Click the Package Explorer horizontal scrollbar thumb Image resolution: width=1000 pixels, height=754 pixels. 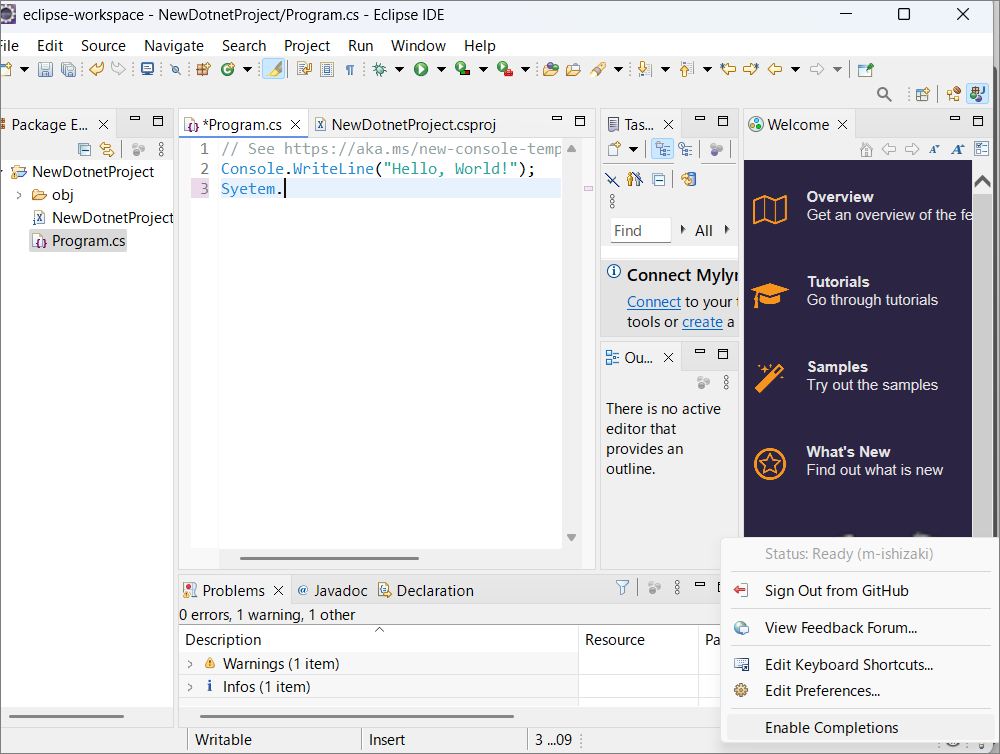(66, 716)
